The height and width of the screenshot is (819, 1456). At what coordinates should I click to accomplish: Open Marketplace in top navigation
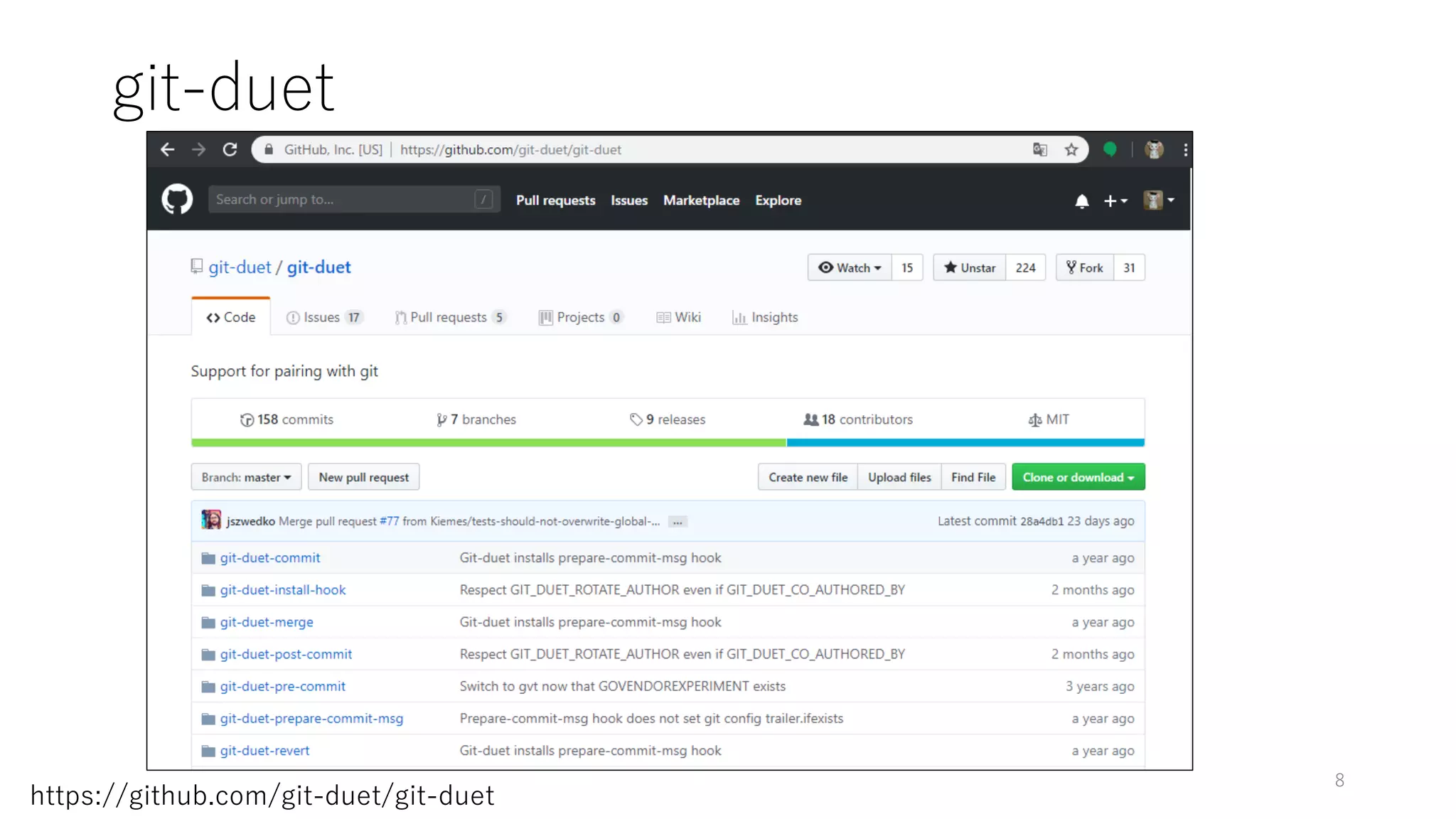coord(702,200)
